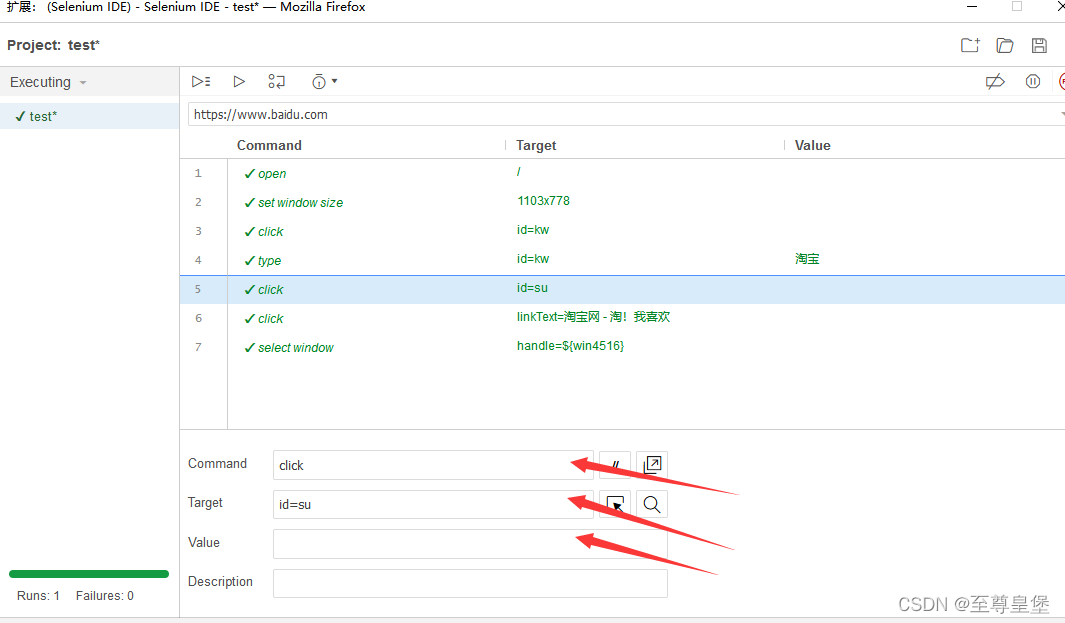Click the Target column header
This screenshot has height=623, width=1065.
pos(536,145)
